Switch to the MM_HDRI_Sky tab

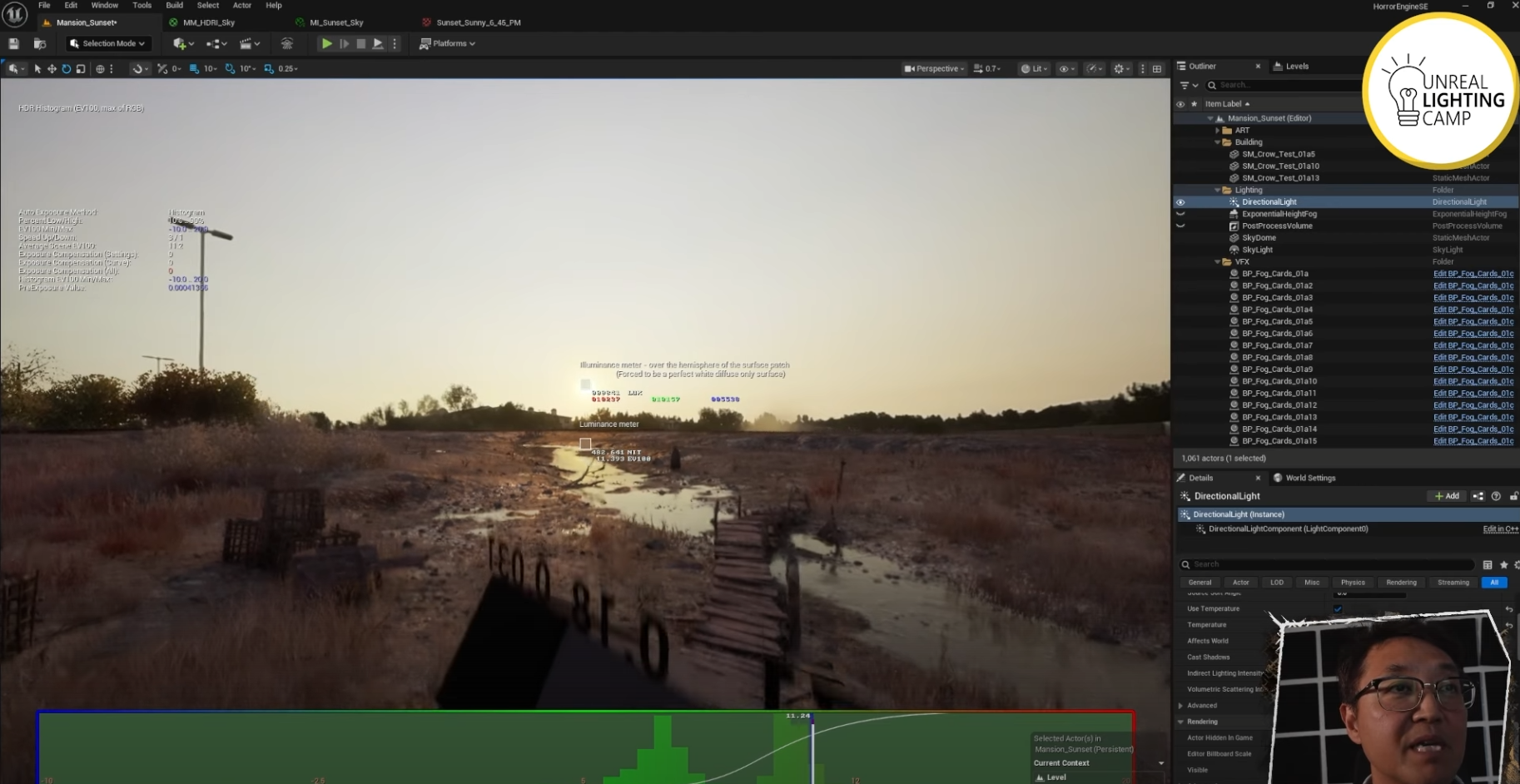[208, 22]
